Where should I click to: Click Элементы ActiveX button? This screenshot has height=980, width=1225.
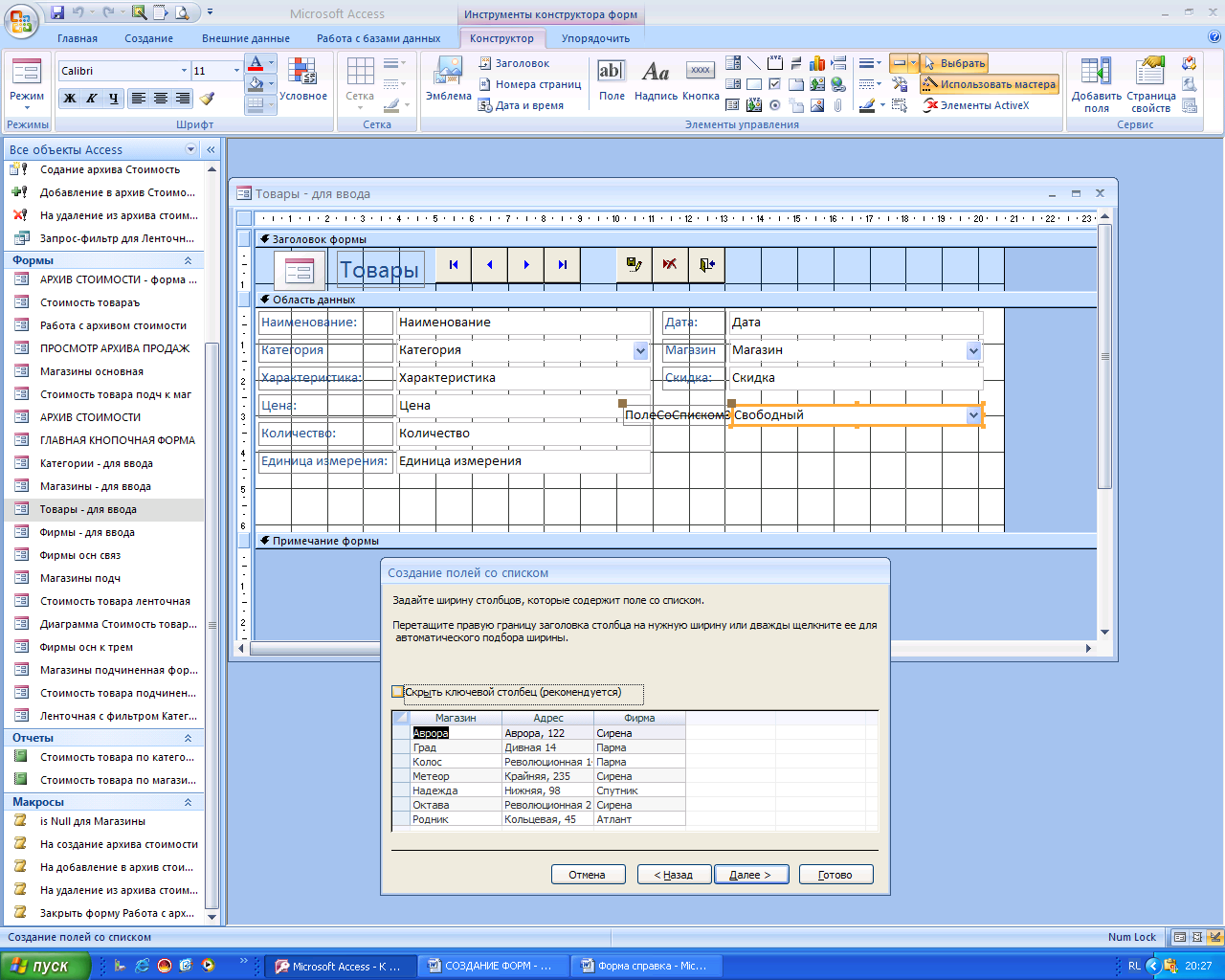click(976, 105)
